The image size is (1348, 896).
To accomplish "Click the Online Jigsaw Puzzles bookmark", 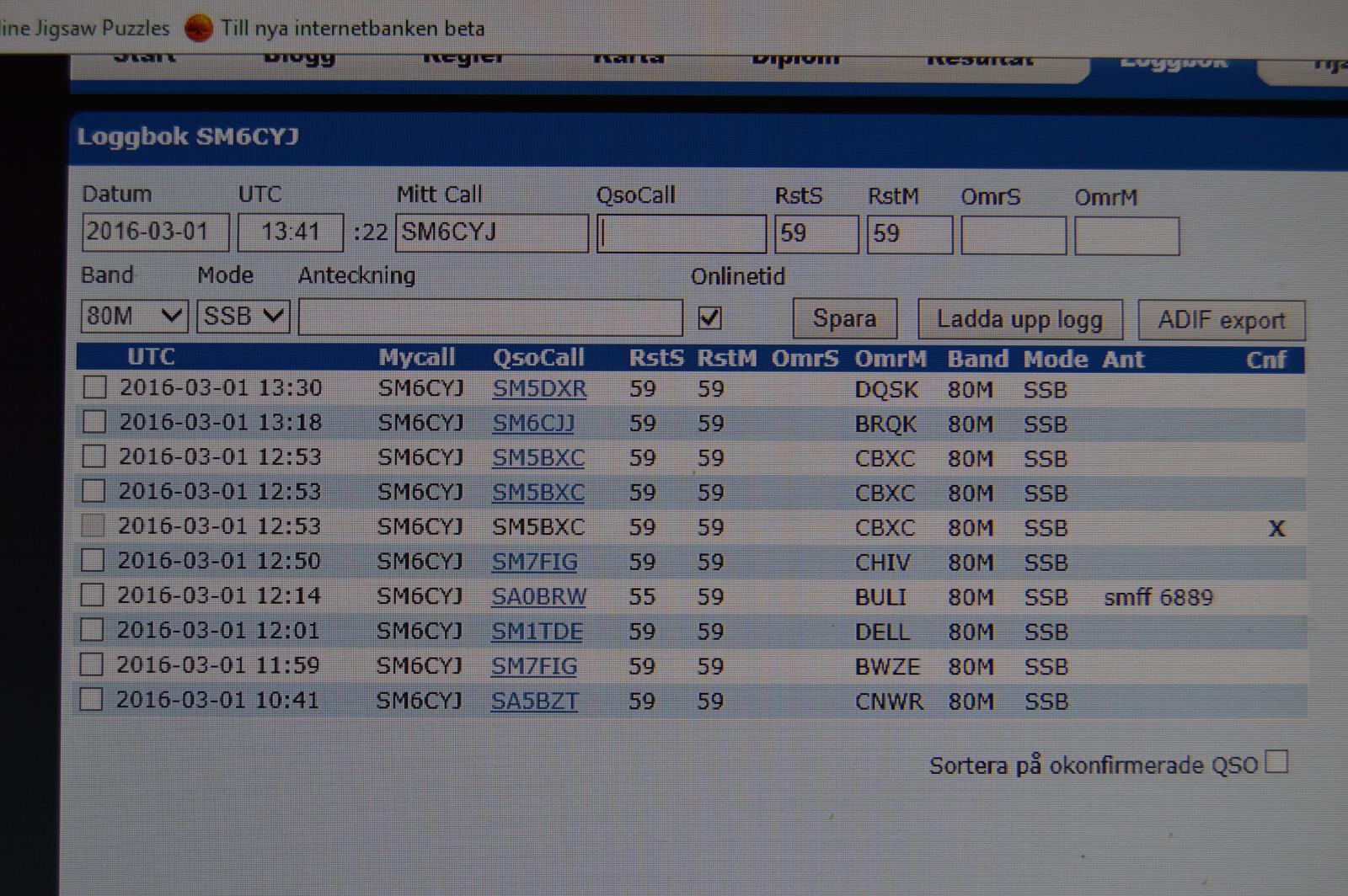I will [84, 29].
